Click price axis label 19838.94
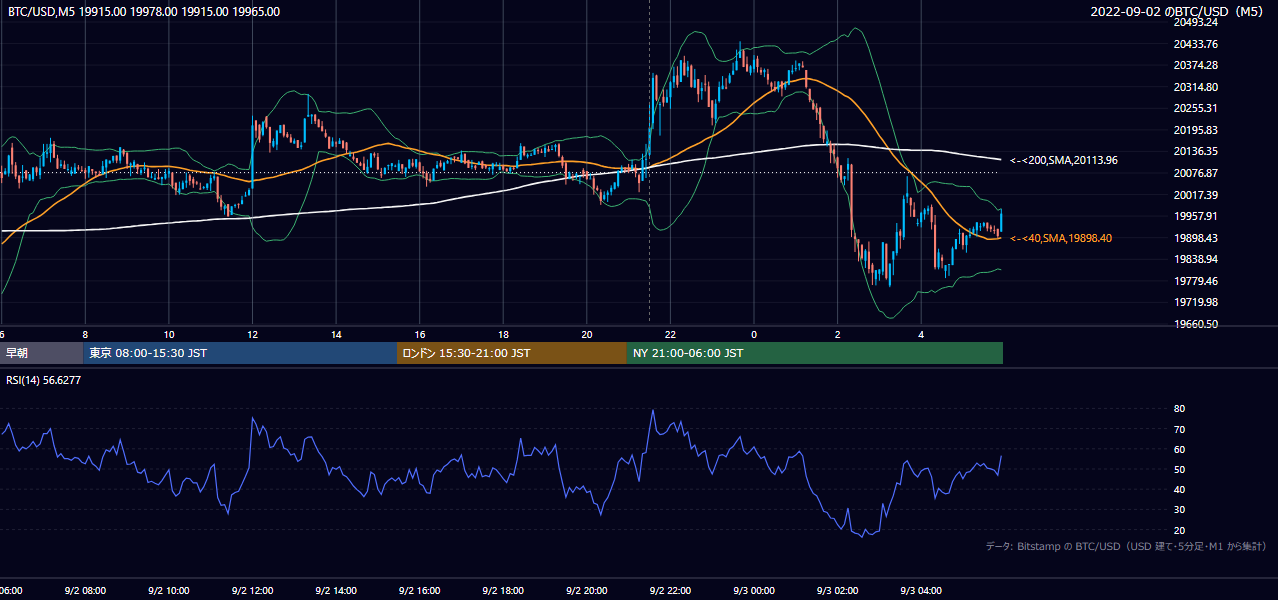 tap(1195, 259)
